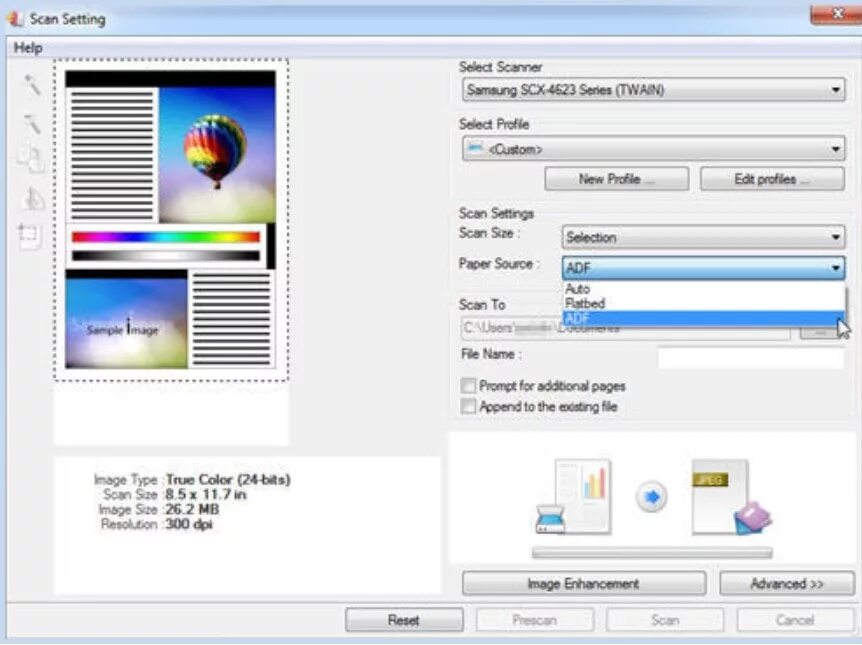Click the Scan button
Image resolution: width=862 pixels, height=645 pixels.
[665, 620]
